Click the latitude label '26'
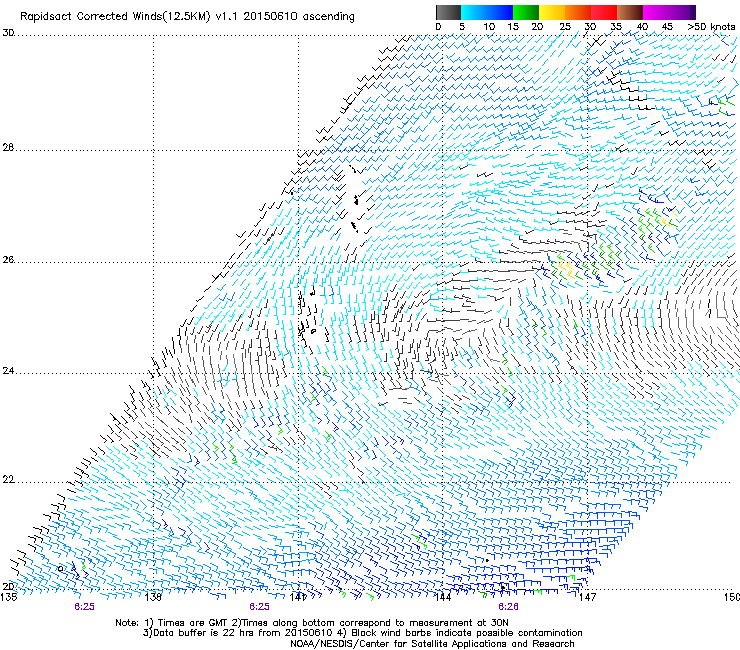 (8, 260)
